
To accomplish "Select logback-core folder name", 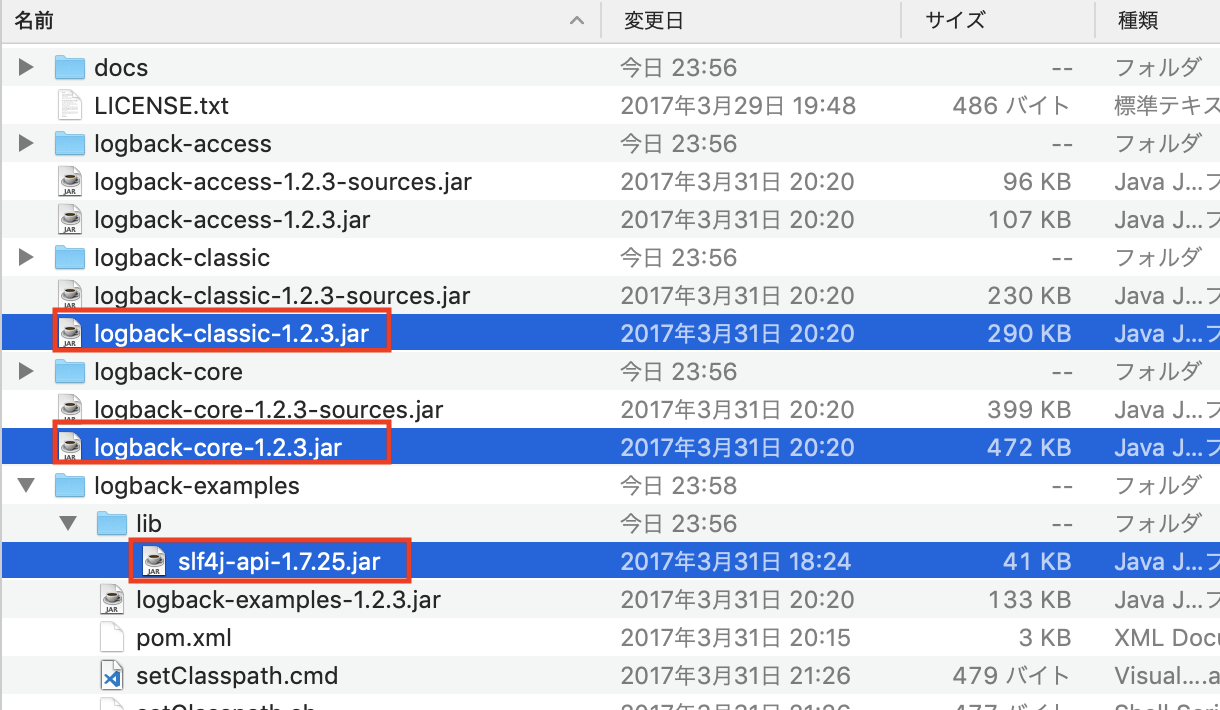I will click(168, 372).
